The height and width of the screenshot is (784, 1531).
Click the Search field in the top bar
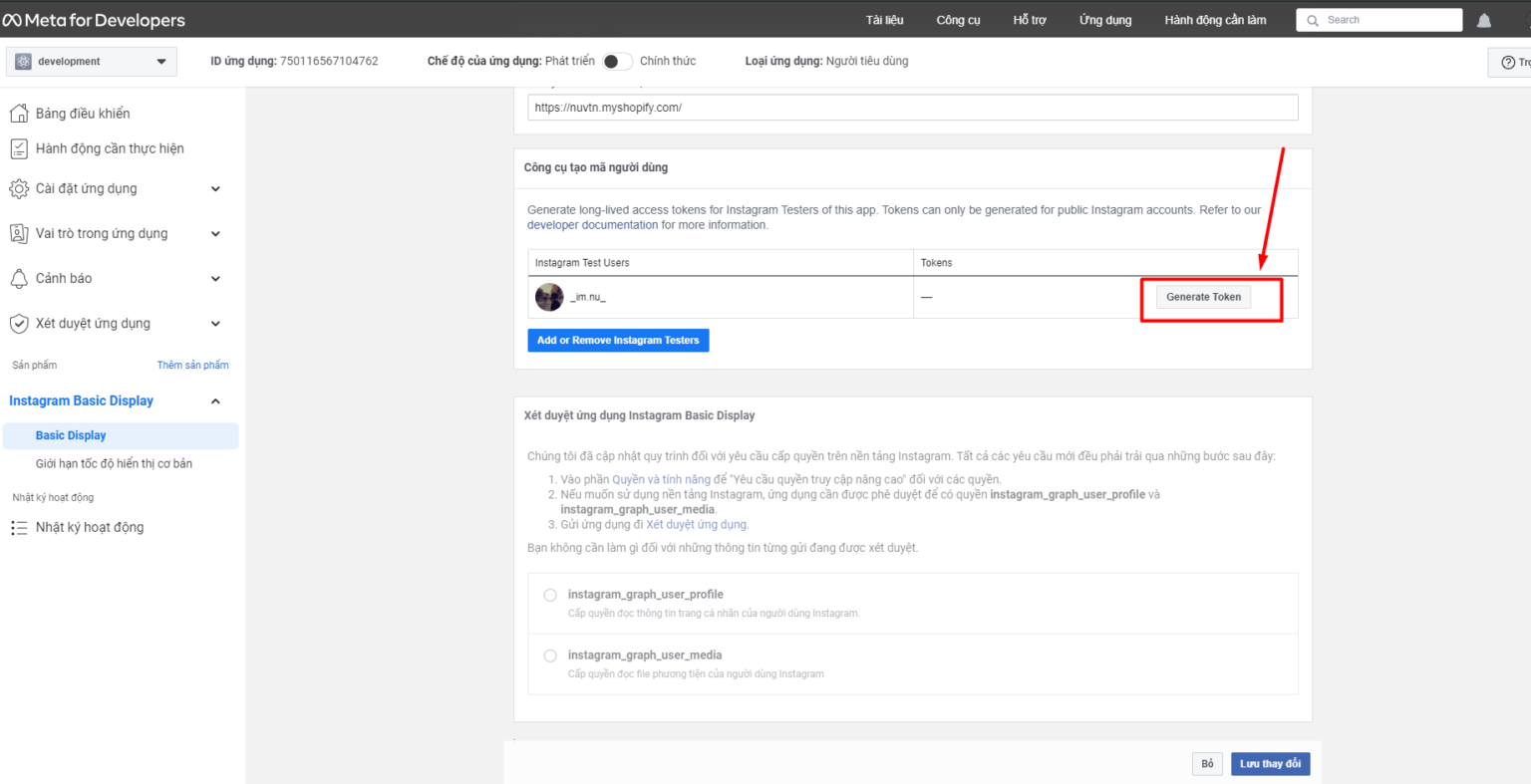[1378, 19]
